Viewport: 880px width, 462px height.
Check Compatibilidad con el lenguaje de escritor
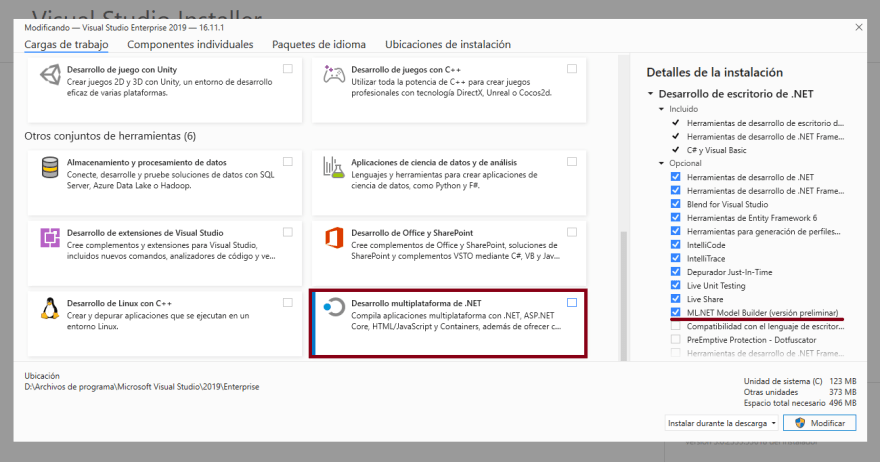(x=676, y=326)
